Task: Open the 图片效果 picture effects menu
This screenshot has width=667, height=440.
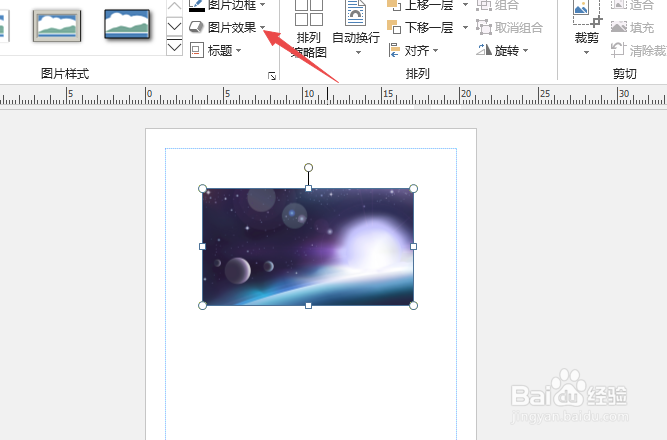Action: point(228,28)
